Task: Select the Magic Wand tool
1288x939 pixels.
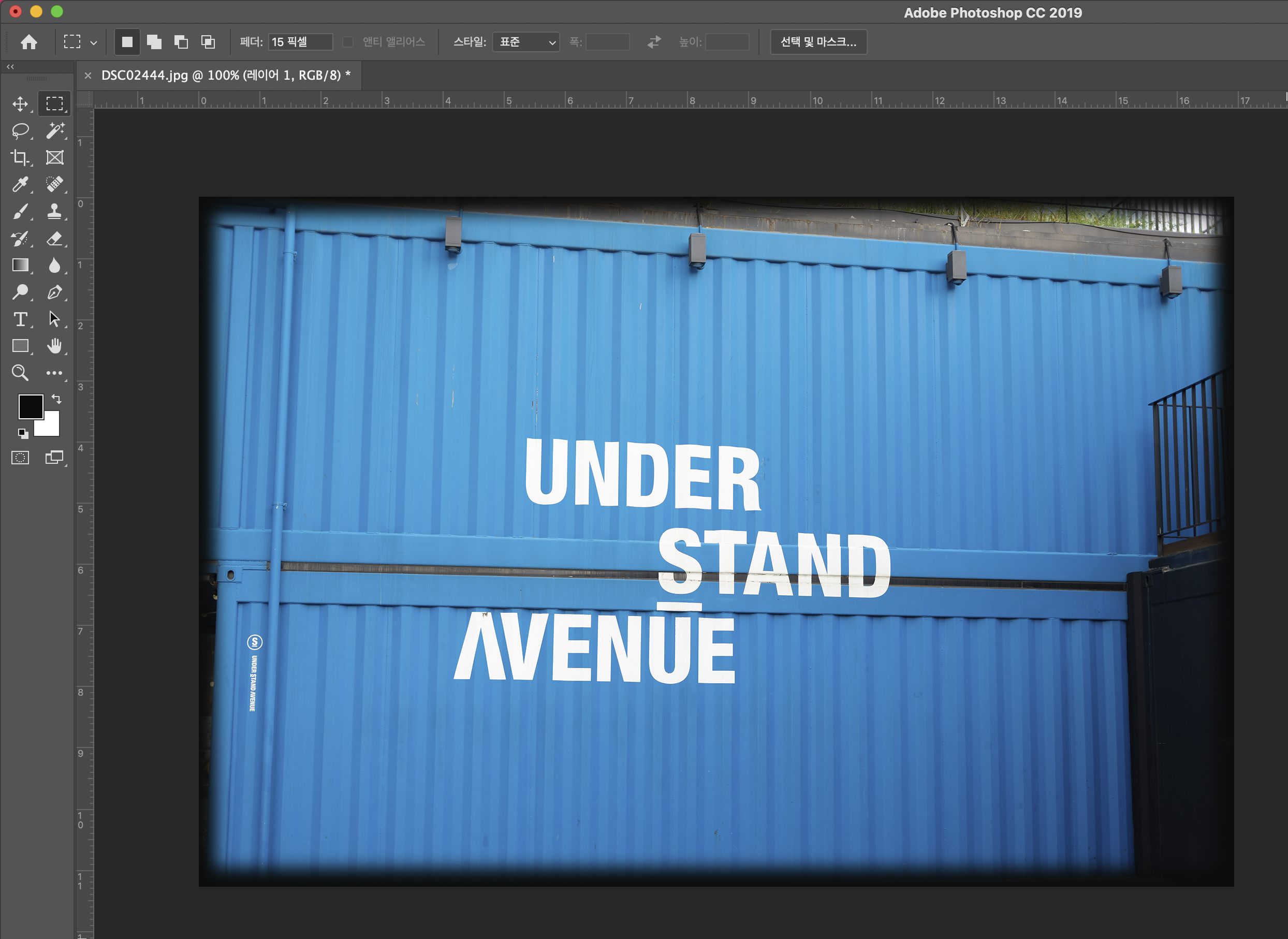Action: tap(54, 131)
